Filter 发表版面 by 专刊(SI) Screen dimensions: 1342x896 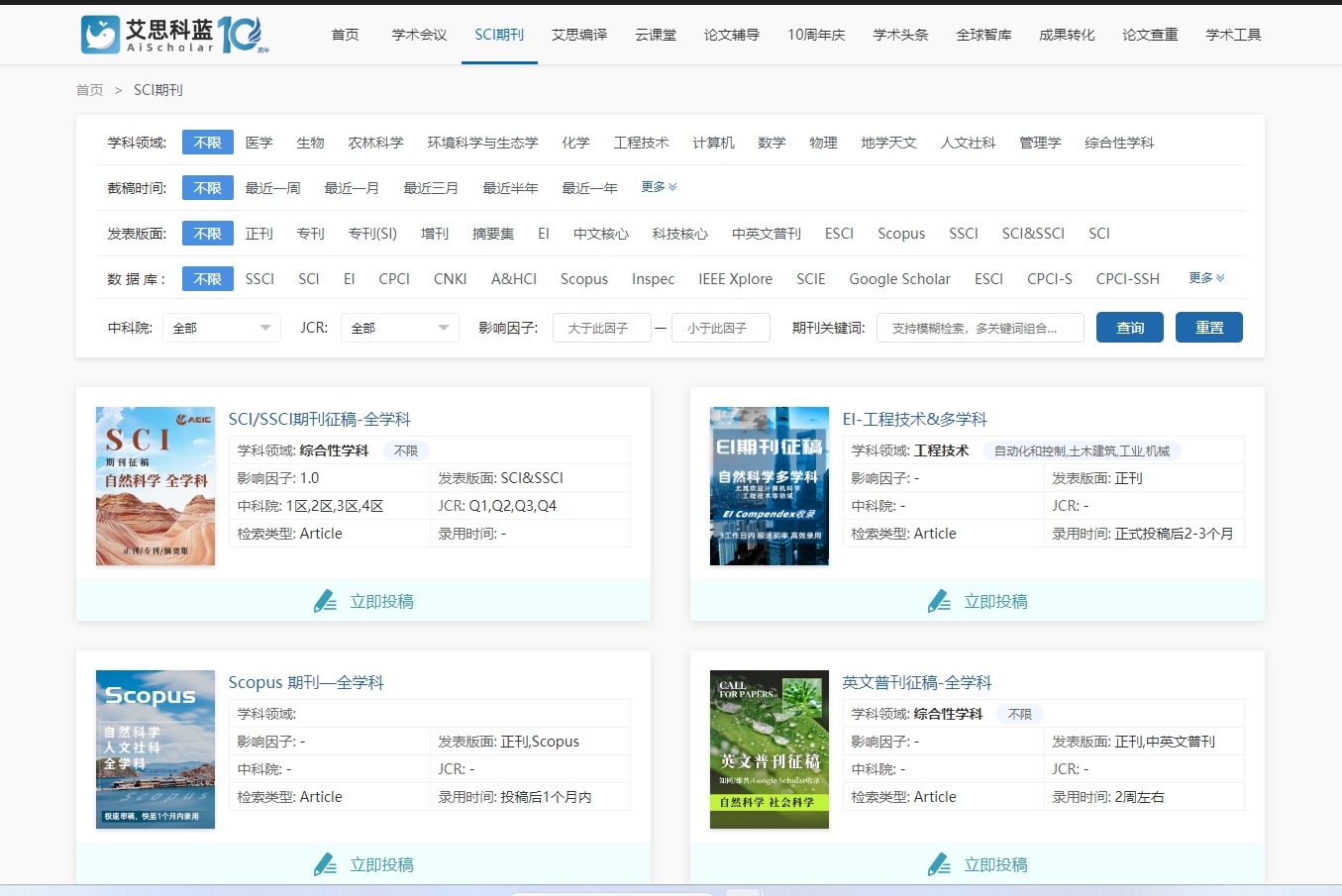pos(372,234)
